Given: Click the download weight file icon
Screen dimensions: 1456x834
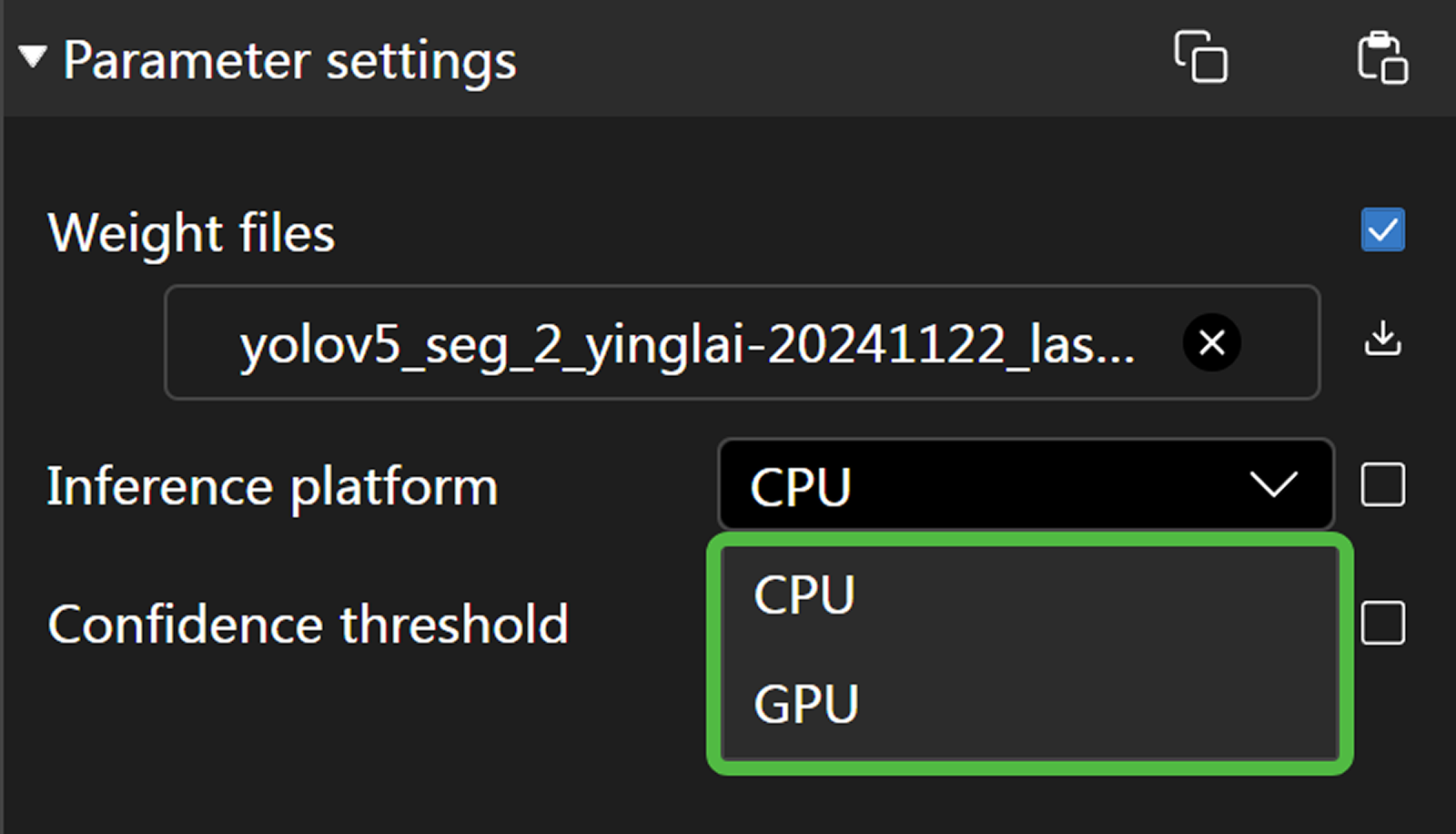Looking at the screenshot, I should pyautogui.click(x=1382, y=339).
